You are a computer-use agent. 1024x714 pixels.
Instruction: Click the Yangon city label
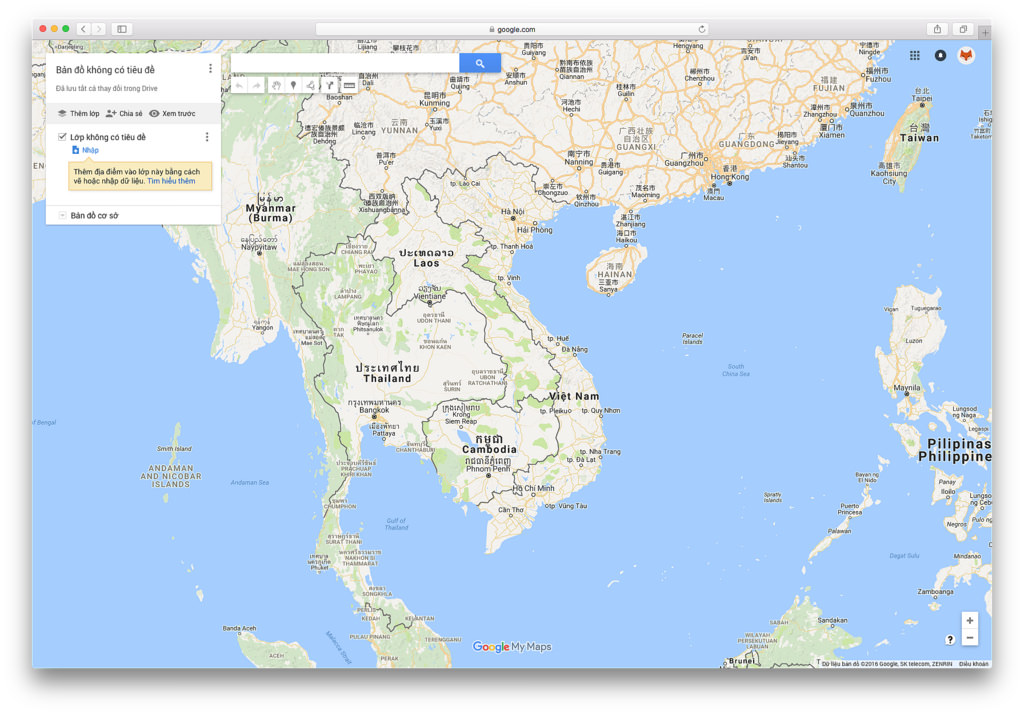pyautogui.click(x=262, y=327)
